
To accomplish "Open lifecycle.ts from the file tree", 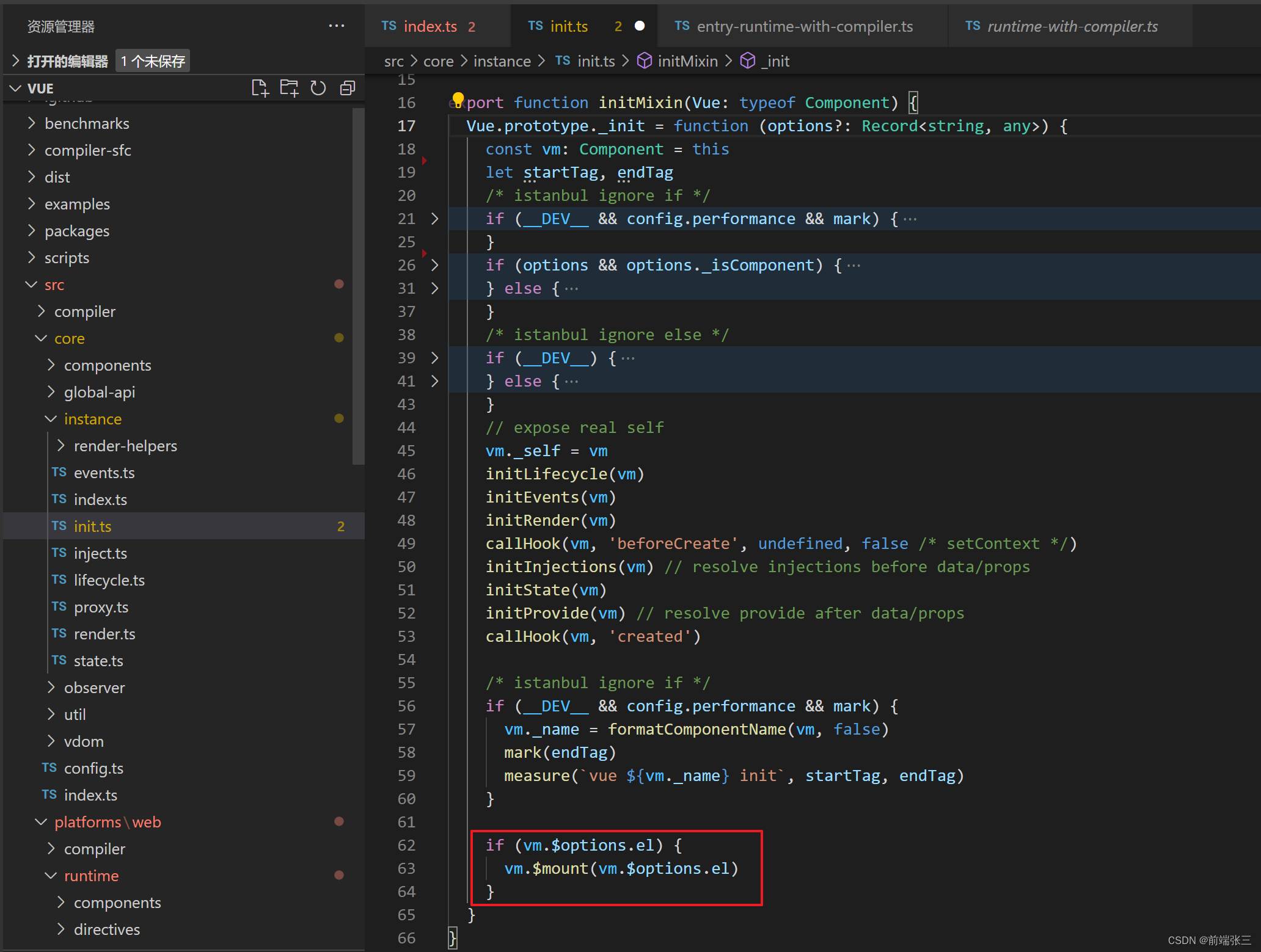I will [109, 580].
